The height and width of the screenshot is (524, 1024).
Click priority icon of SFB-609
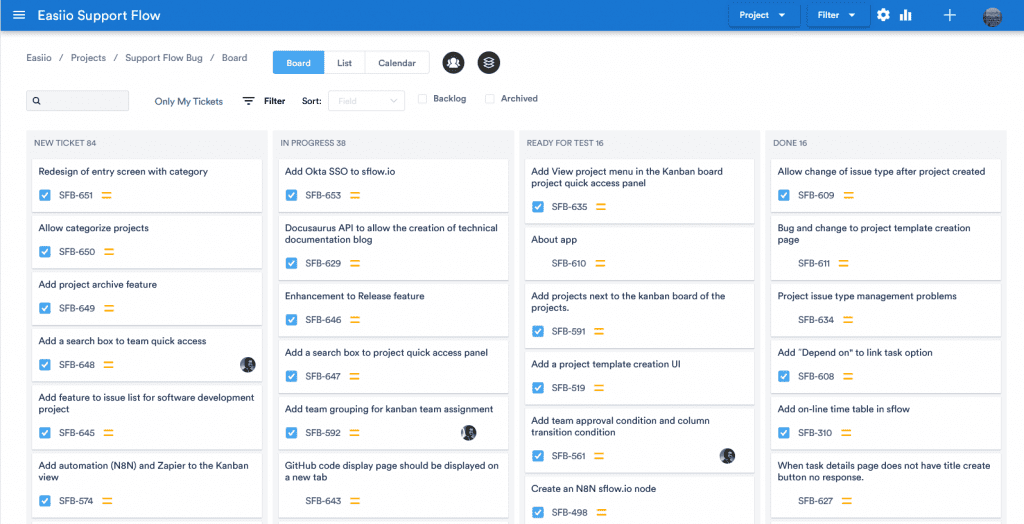click(x=848, y=195)
